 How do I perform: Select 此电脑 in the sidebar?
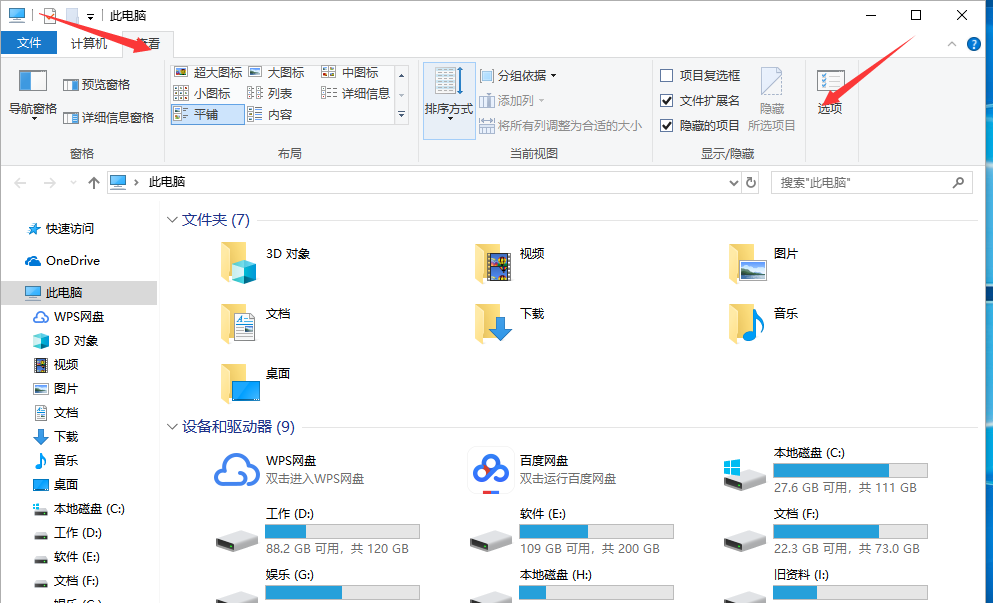(x=63, y=292)
